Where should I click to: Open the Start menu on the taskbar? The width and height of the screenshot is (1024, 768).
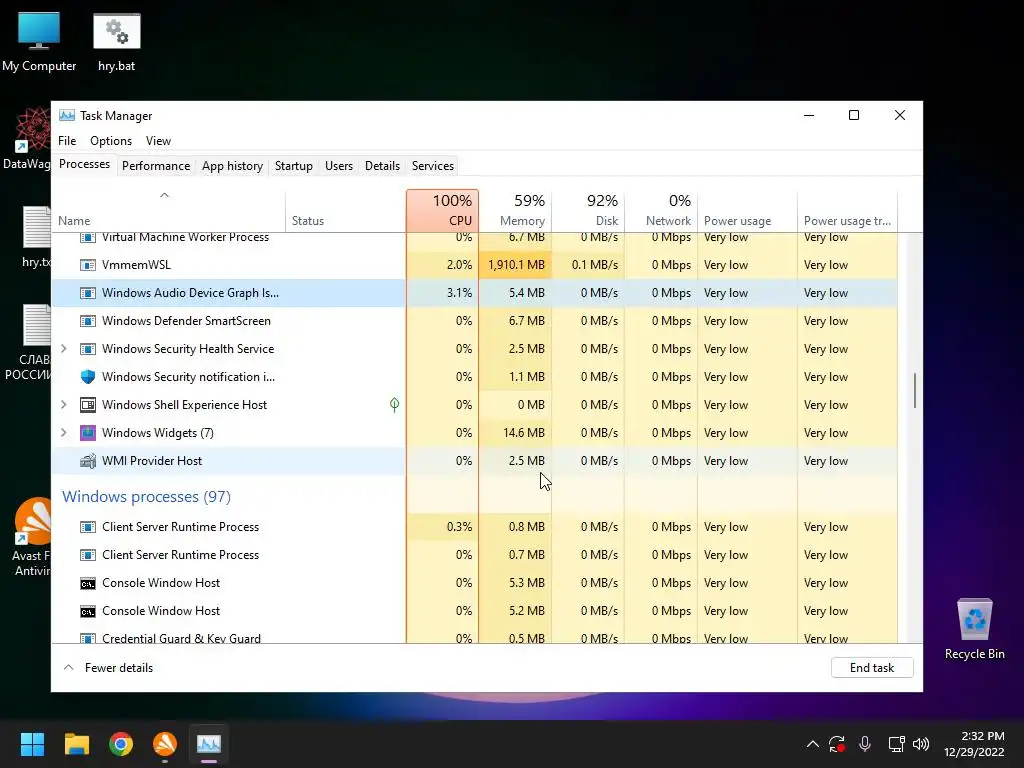[x=32, y=744]
